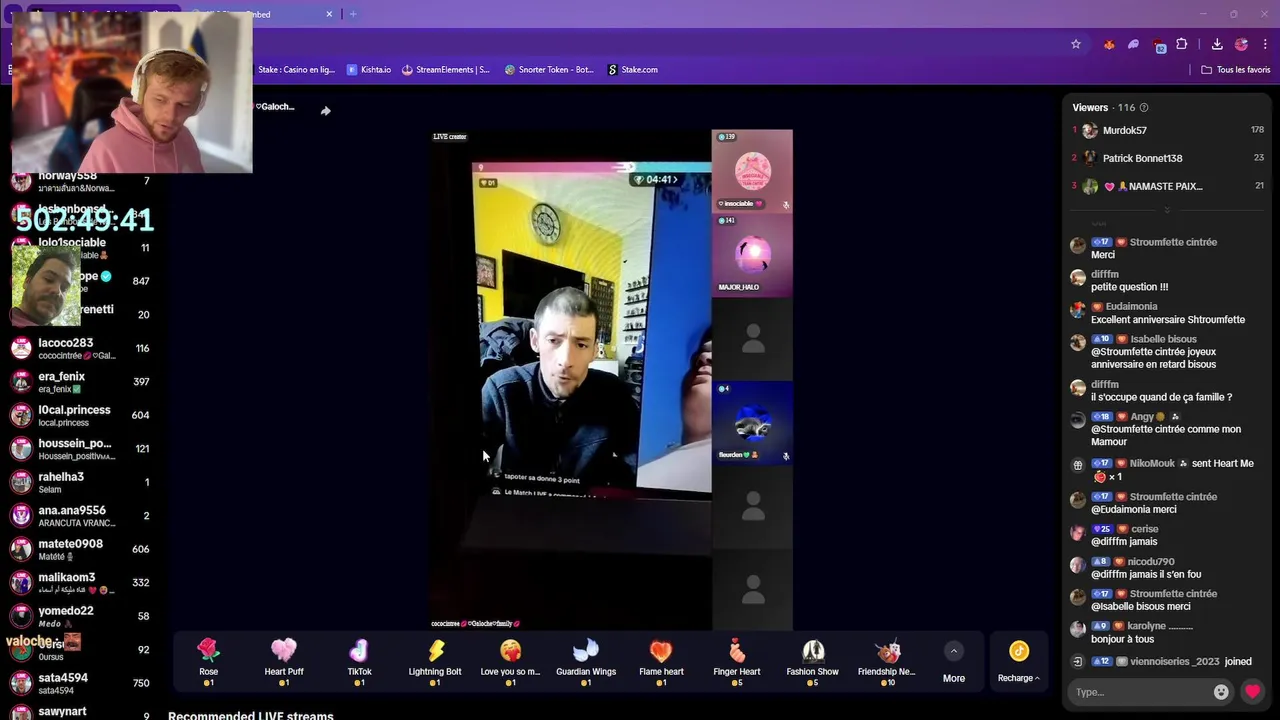This screenshot has width=1280, height=720.
Task: Open the browser downloads tray
Action: pos(1217,44)
